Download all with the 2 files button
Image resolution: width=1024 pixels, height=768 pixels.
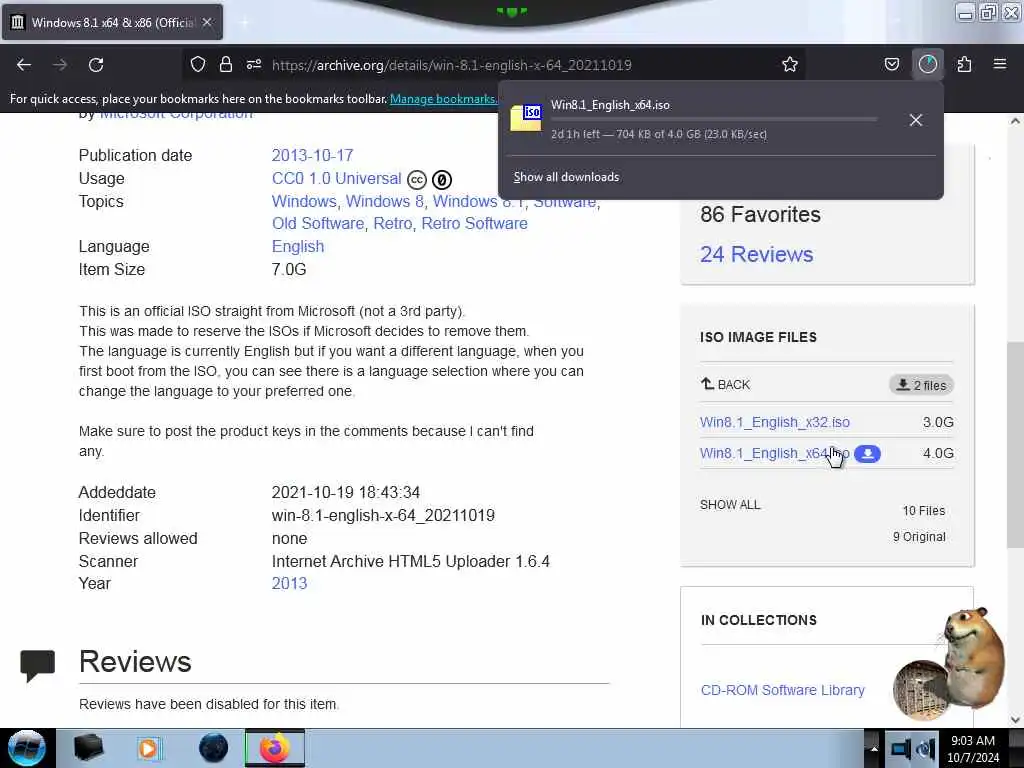(921, 385)
